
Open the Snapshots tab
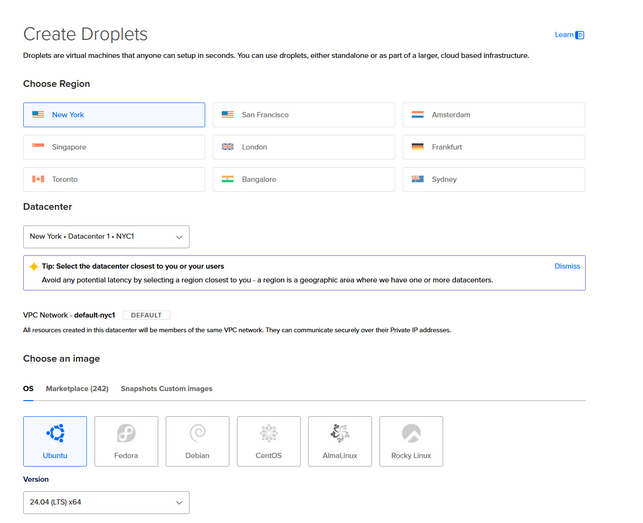click(x=139, y=388)
